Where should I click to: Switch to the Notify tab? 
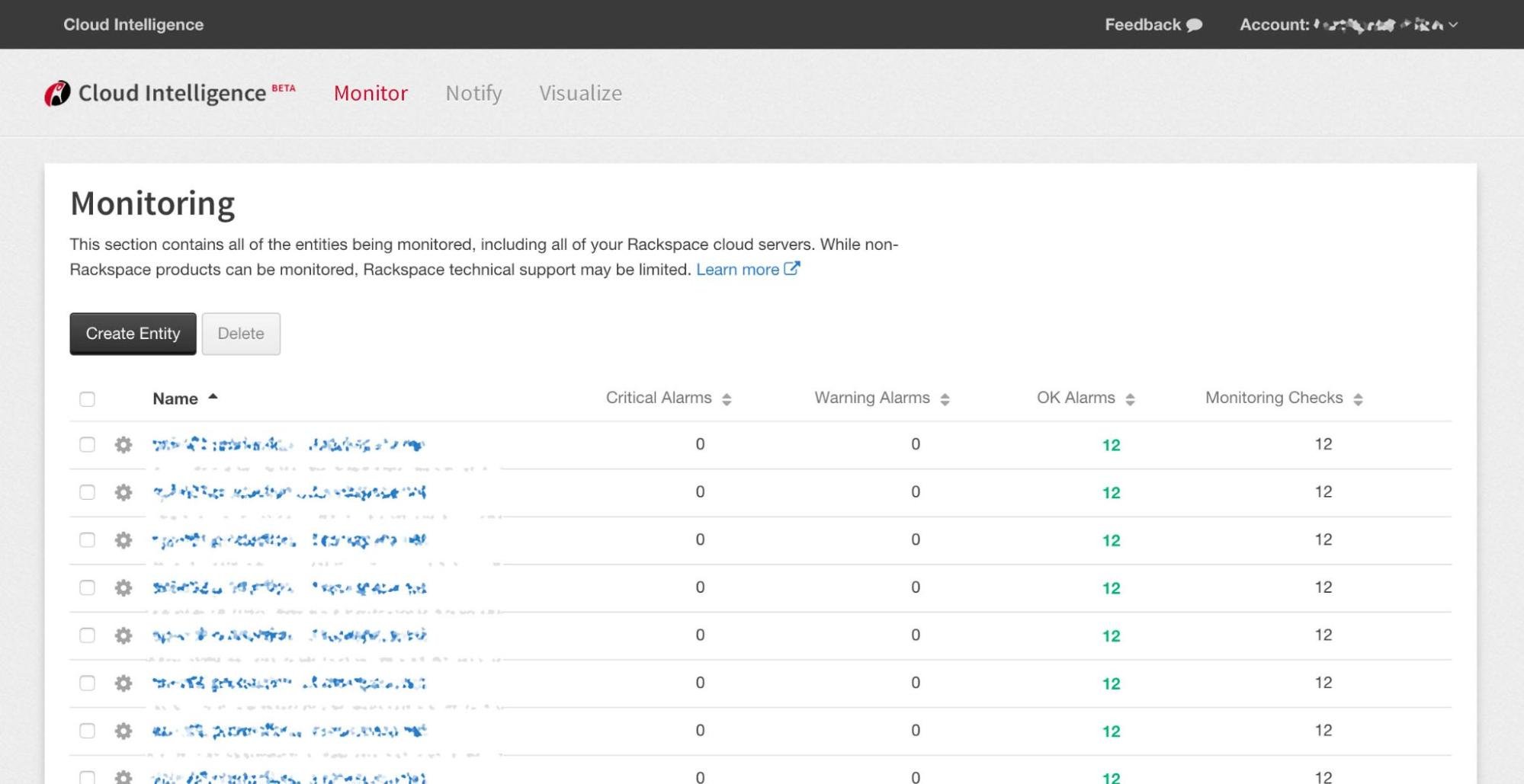tap(473, 93)
